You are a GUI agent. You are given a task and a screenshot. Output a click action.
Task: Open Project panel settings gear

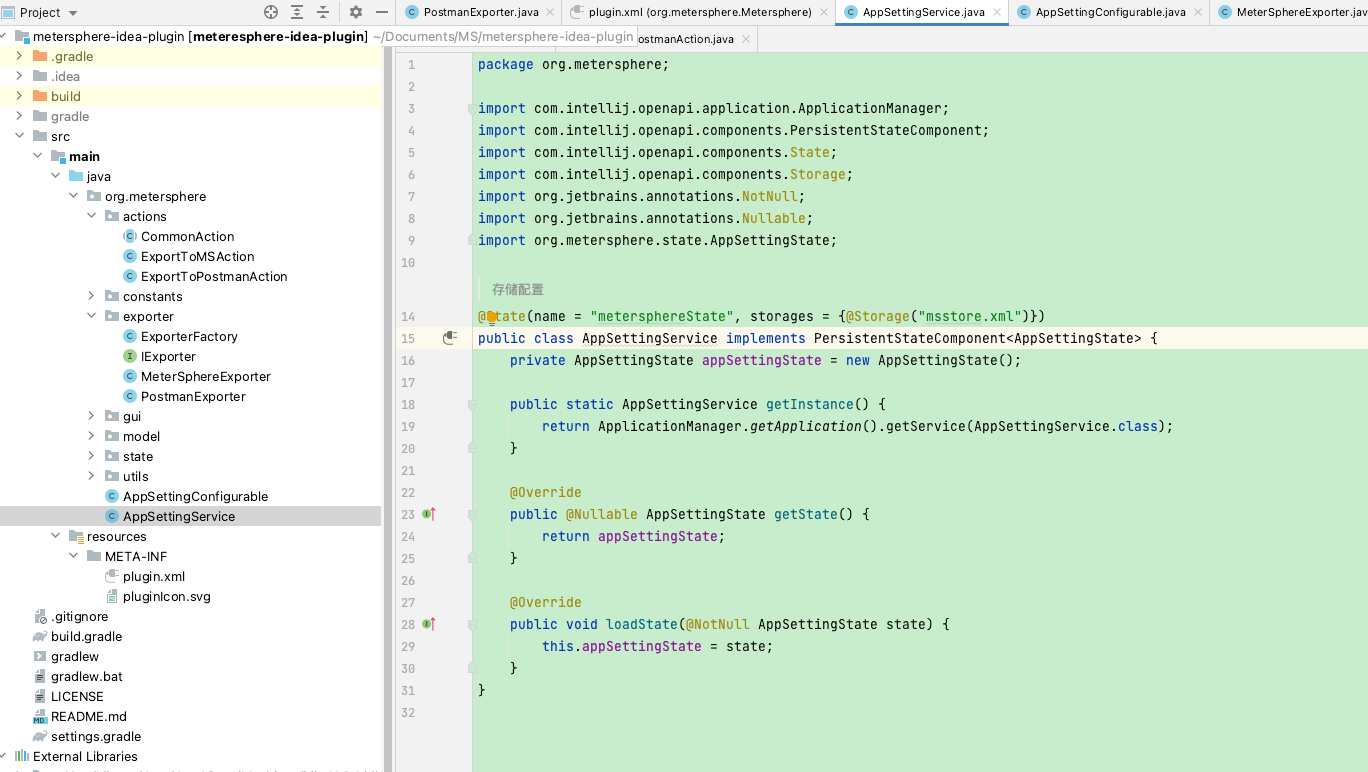[x=356, y=12]
